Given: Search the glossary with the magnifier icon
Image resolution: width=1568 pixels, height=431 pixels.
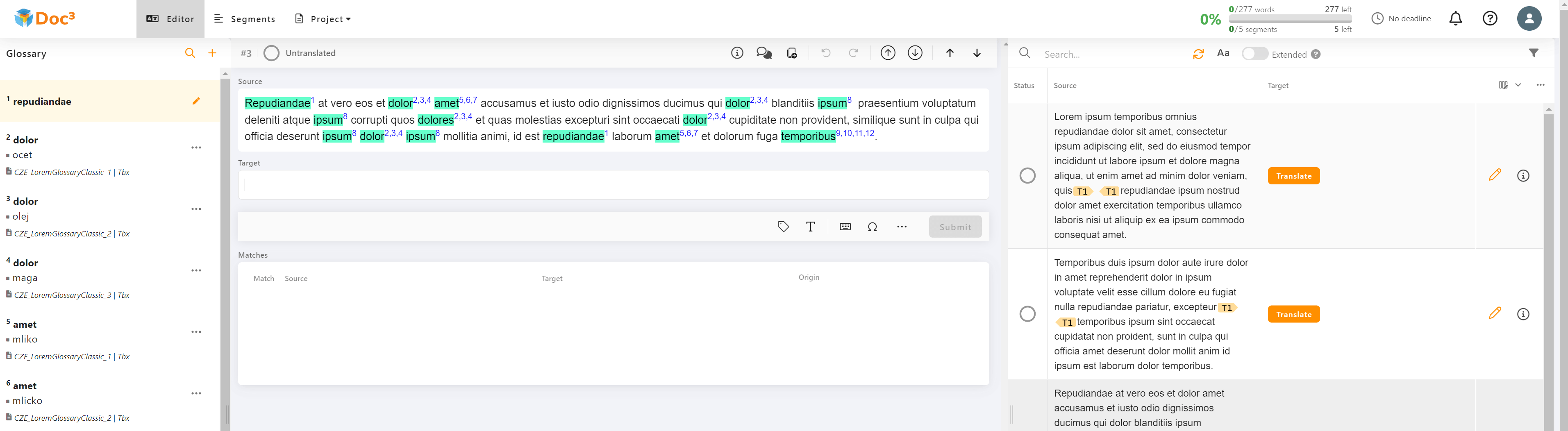Looking at the screenshot, I should pos(190,53).
